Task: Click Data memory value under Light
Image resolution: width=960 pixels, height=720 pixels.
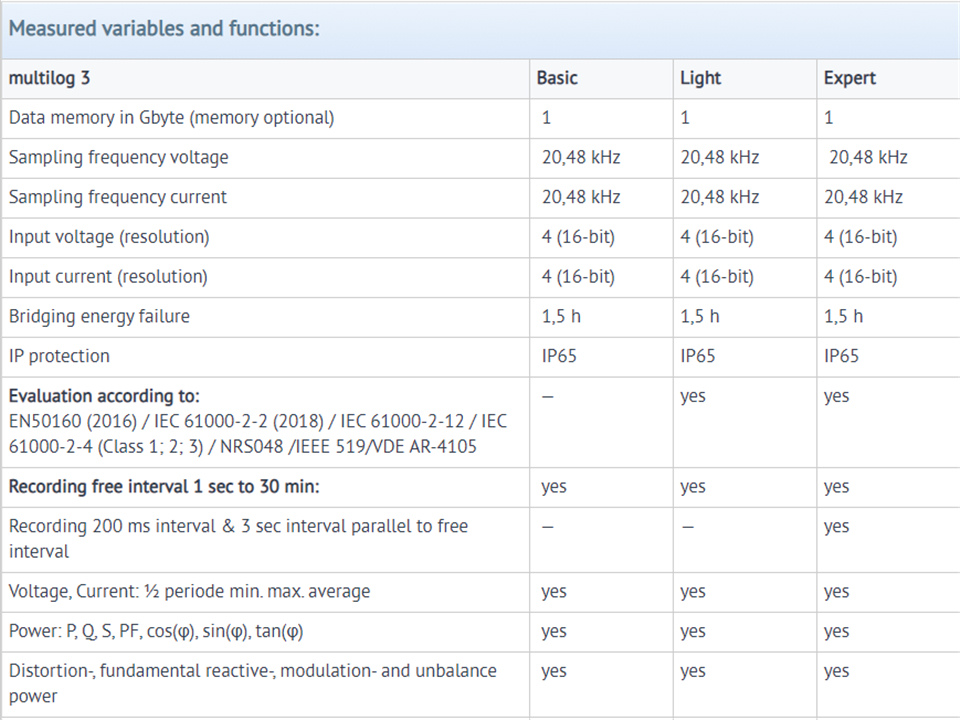Action: pos(685,118)
